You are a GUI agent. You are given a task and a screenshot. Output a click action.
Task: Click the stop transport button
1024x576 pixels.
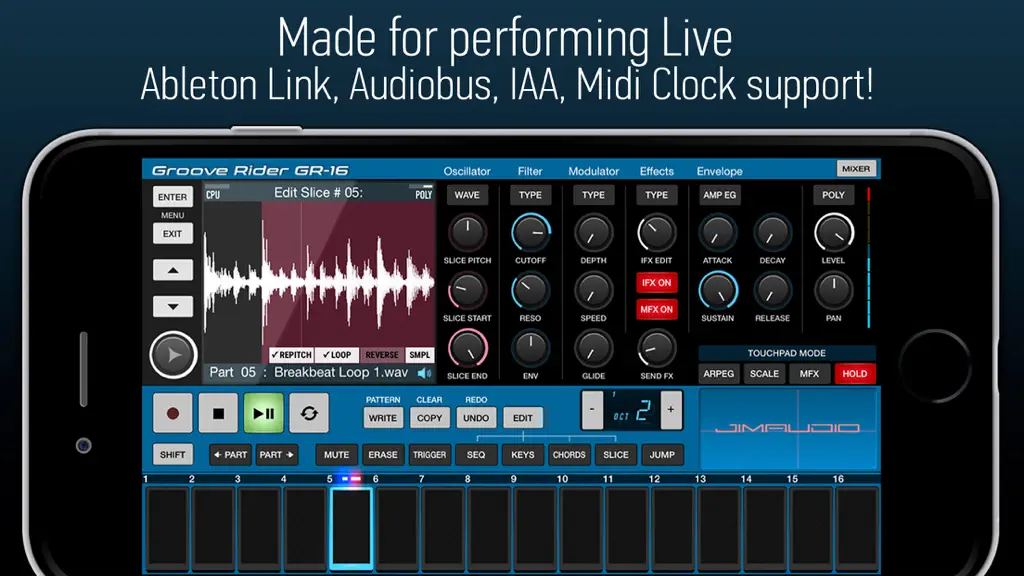pyautogui.click(x=218, y=413)
